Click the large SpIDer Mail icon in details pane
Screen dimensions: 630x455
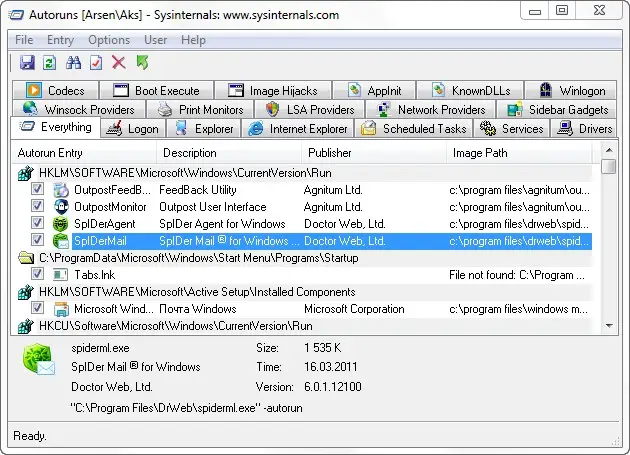[x=39, y=359]
